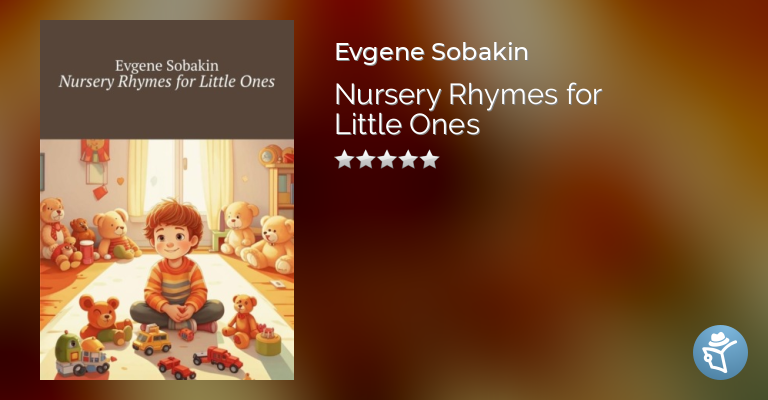Click the italic title text on the cover
Viewport: 768px width, 400px height.
[x=167, y=81]
